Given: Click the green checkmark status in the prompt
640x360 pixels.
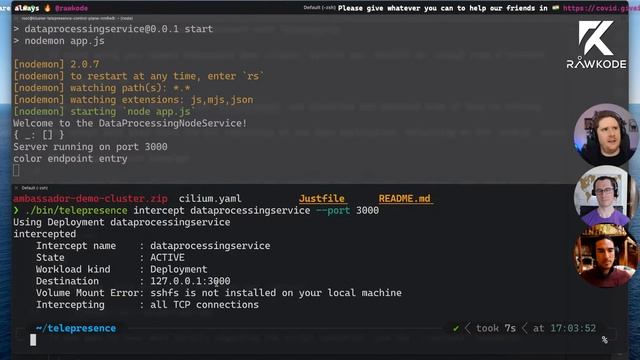Looking at the screenshot, I should tap(456, 328).
